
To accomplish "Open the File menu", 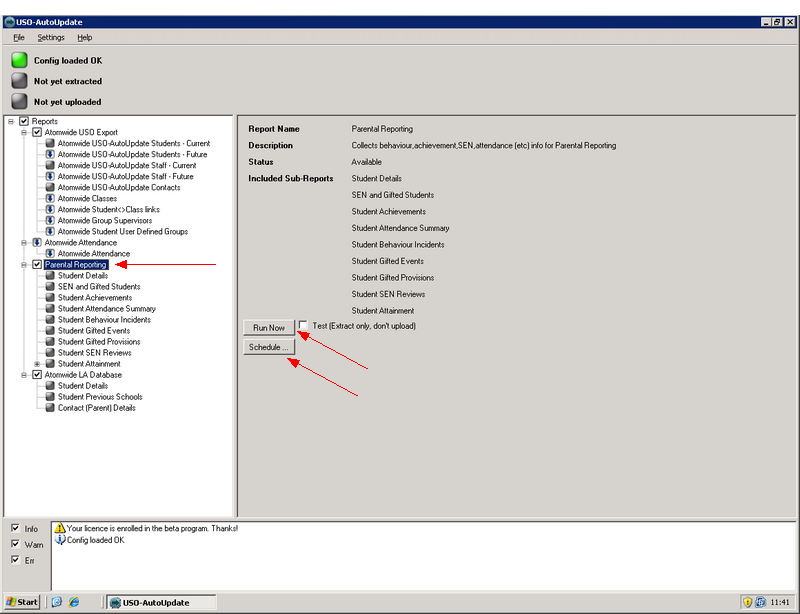I will pyautogui.click(x=19, y=37).
